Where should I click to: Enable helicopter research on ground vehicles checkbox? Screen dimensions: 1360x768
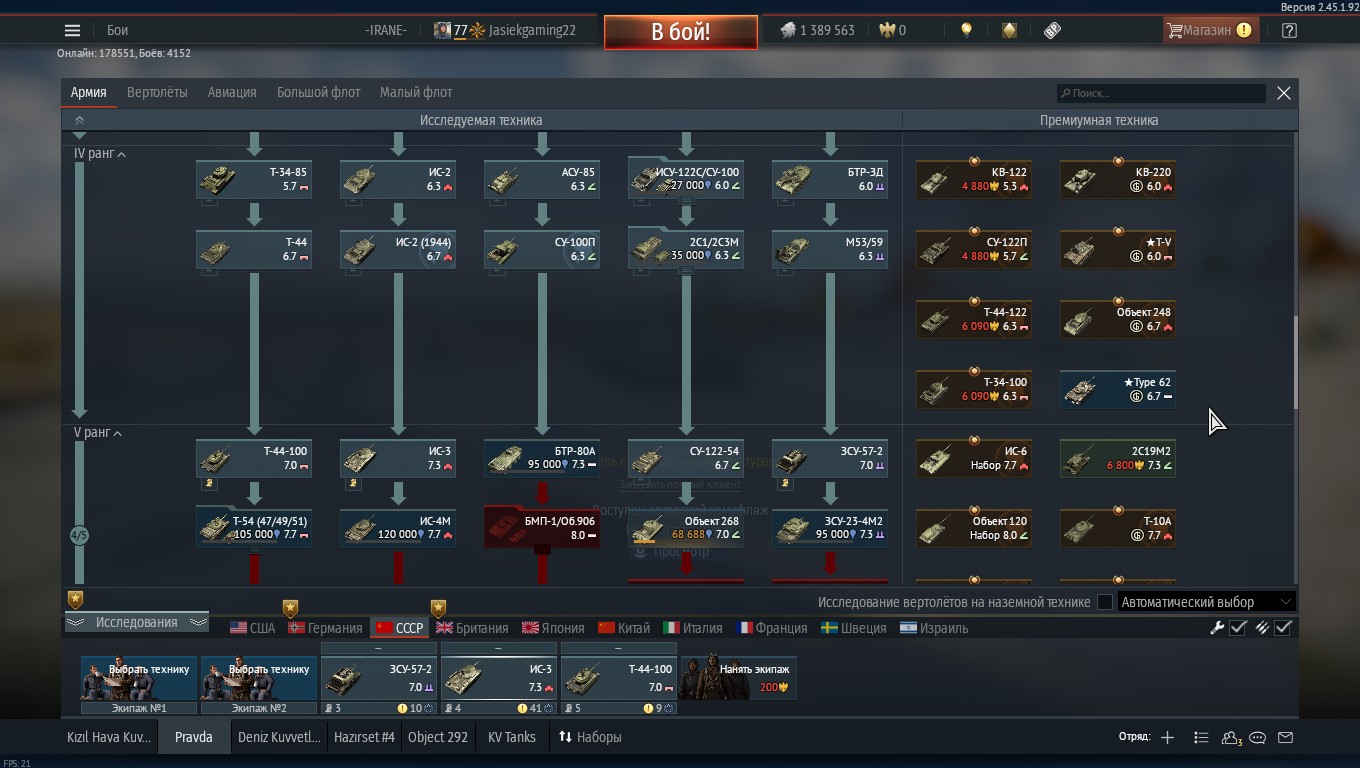click(x=1104, y=602)
